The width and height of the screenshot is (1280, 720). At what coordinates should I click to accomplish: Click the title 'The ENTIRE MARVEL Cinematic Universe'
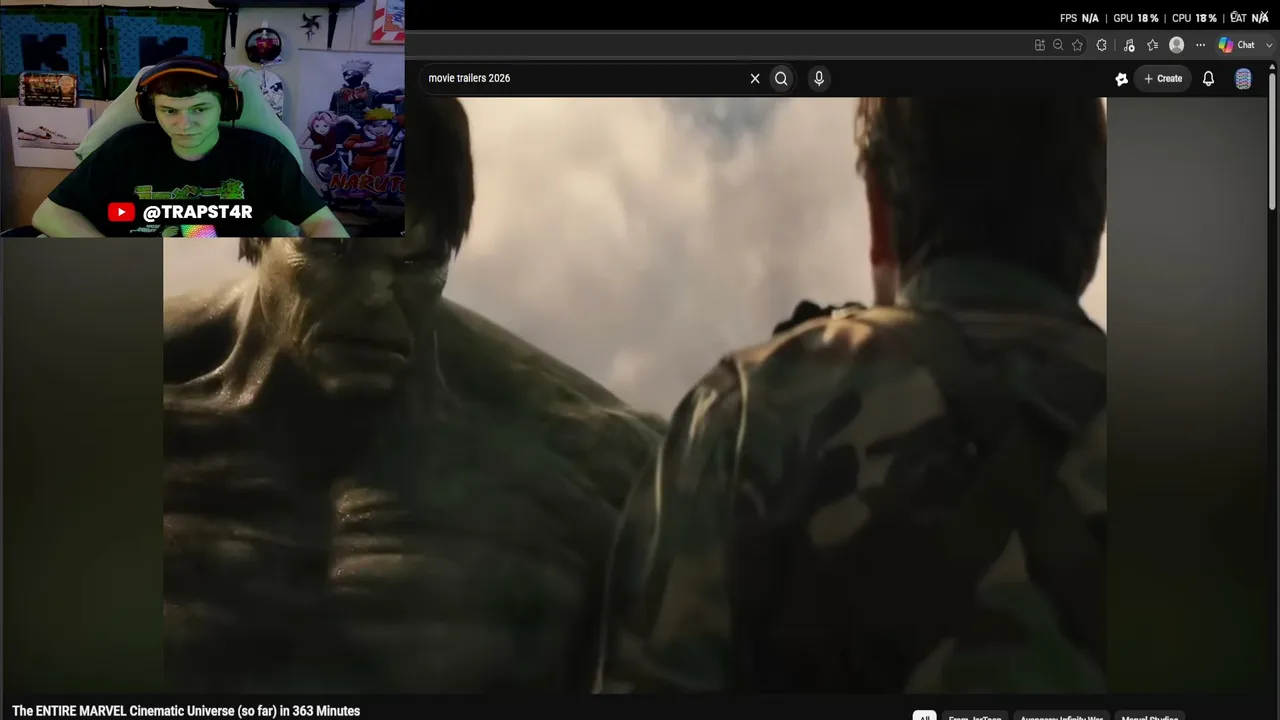(186, 711)
